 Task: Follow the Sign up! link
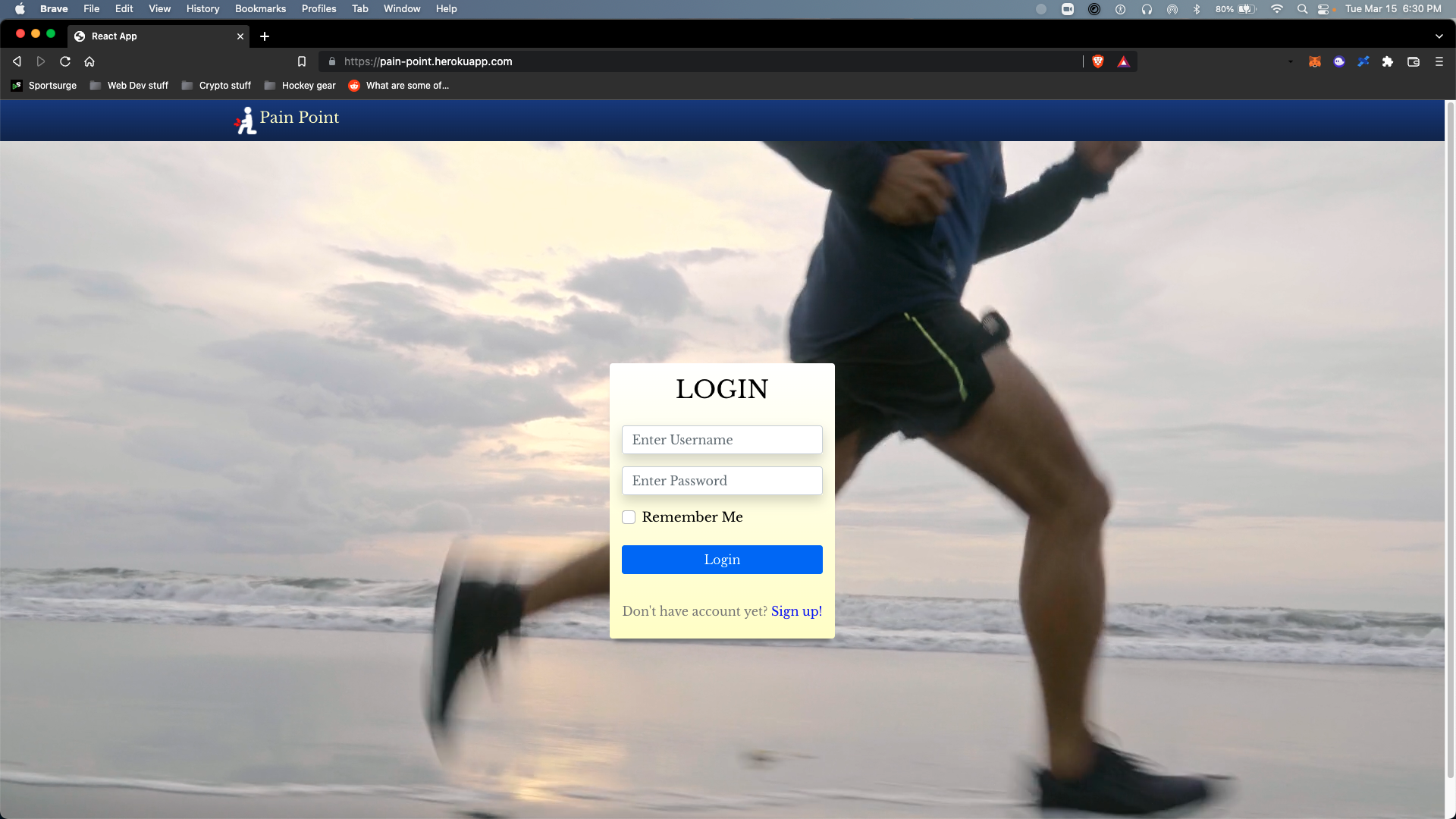click(x=796, y=611)
